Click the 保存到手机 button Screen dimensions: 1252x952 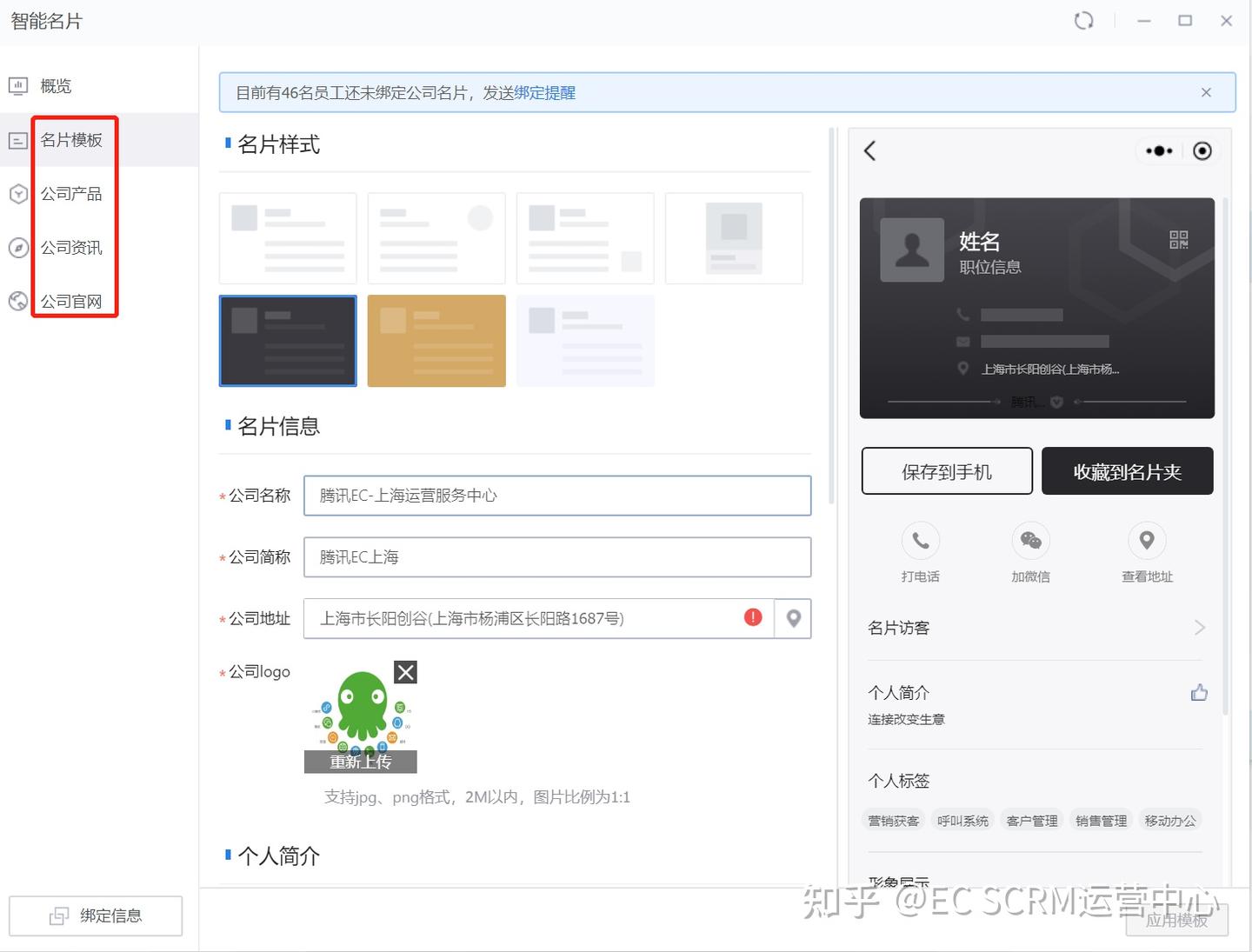(x=946, y=470)
